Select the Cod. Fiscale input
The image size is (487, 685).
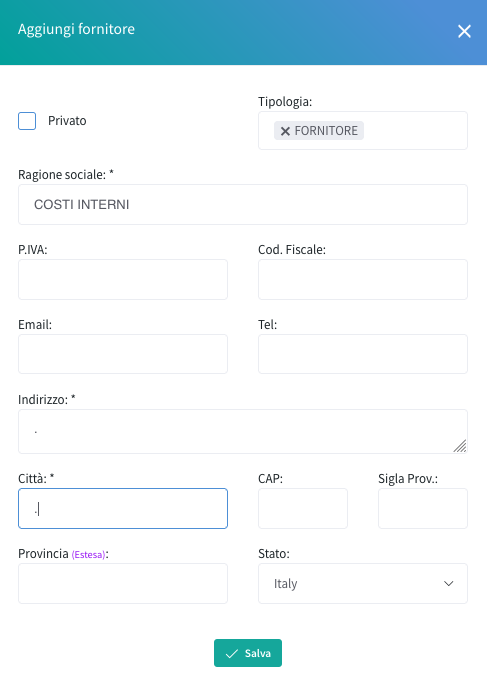[x=363, y=280]
